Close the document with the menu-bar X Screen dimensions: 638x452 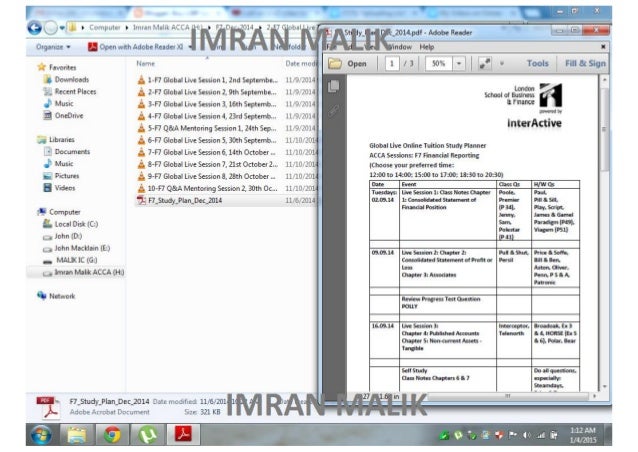click(603, 47)
